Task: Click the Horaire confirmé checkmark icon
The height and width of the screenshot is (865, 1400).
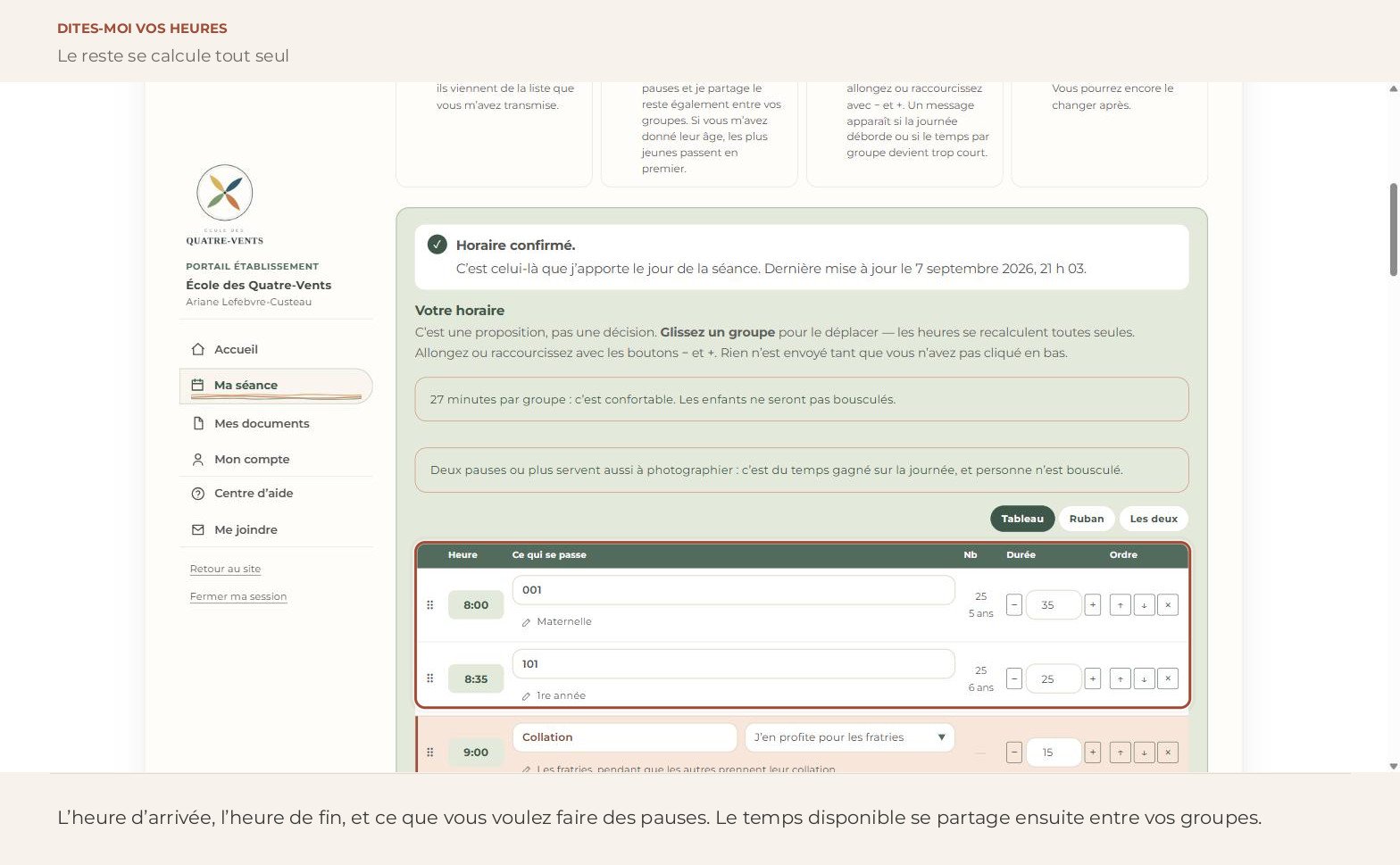Action: [437, 245]
